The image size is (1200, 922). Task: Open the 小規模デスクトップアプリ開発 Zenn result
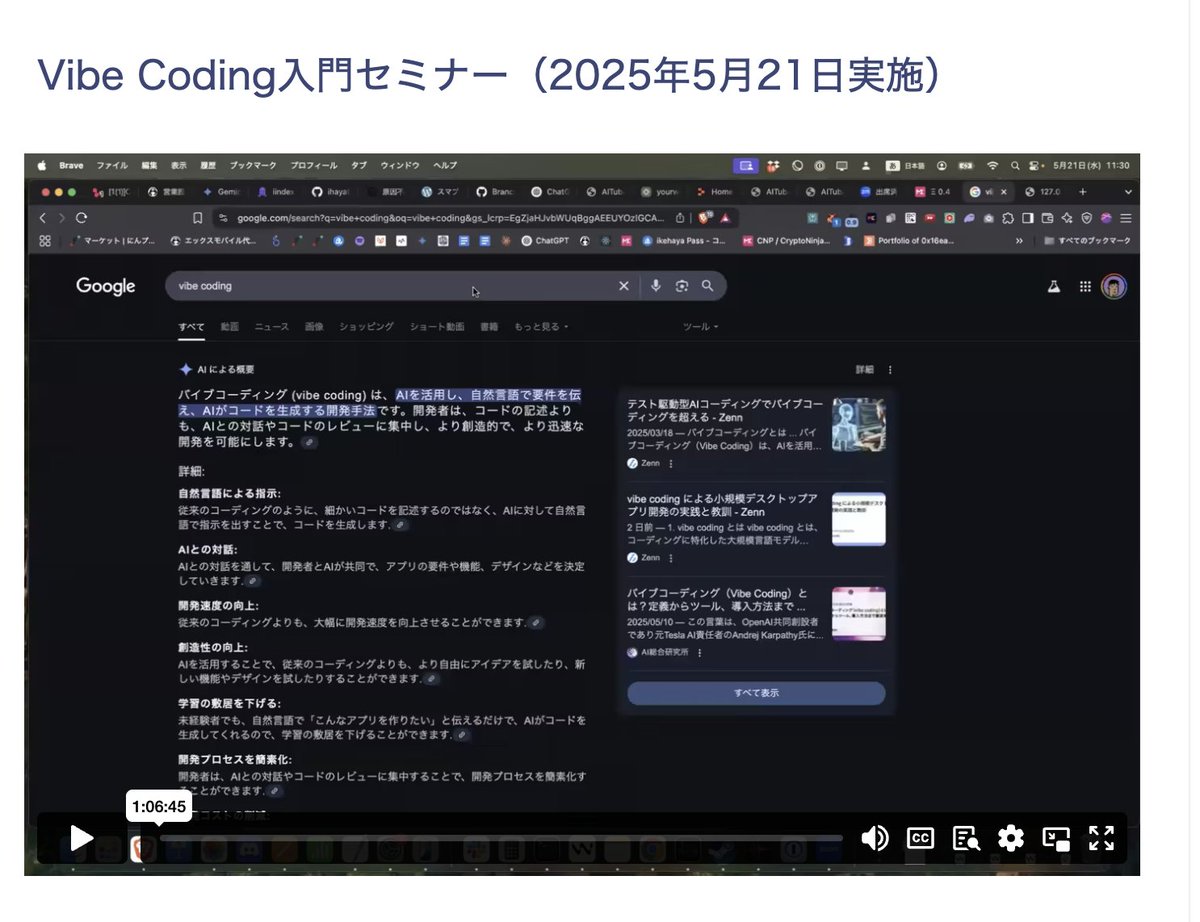pos(724,505)
